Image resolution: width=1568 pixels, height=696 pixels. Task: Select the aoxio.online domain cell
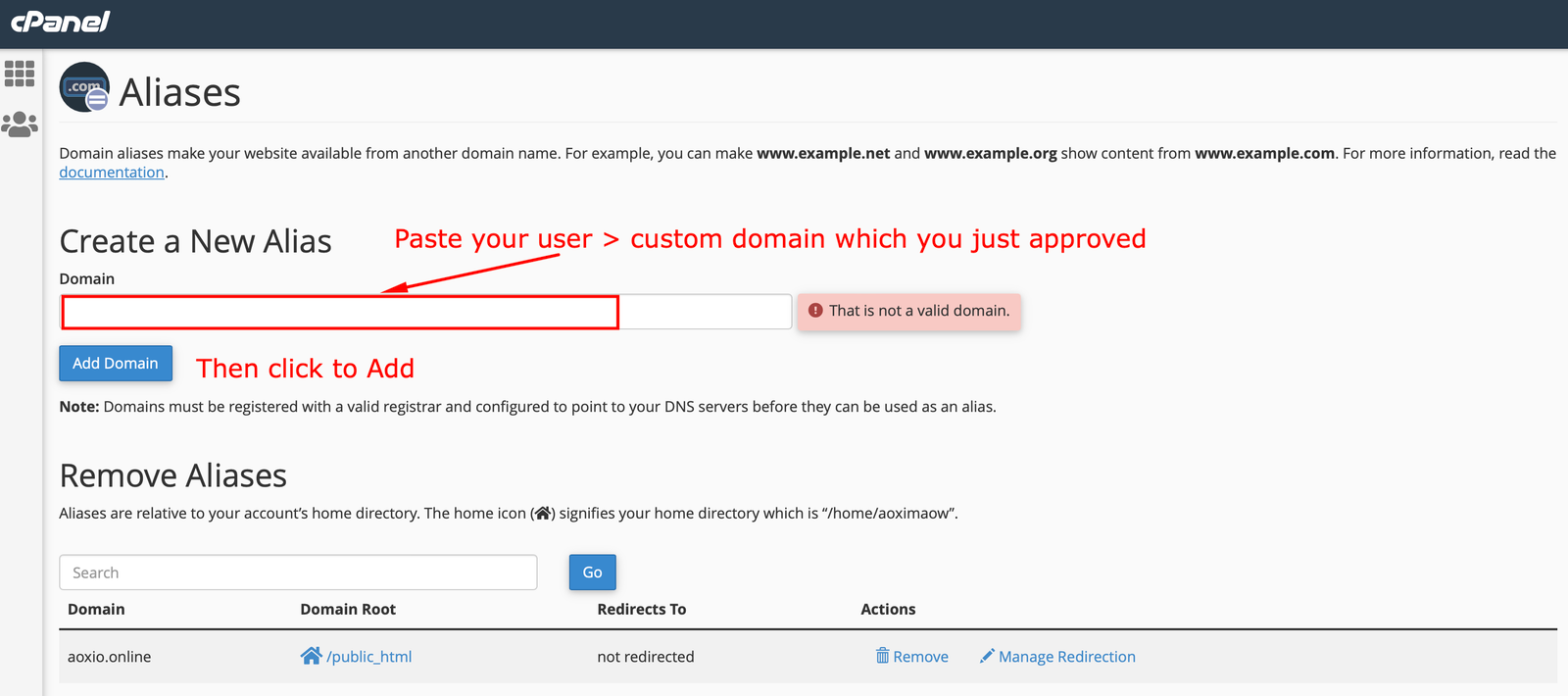pyautogui.click(x=109, y=657)
